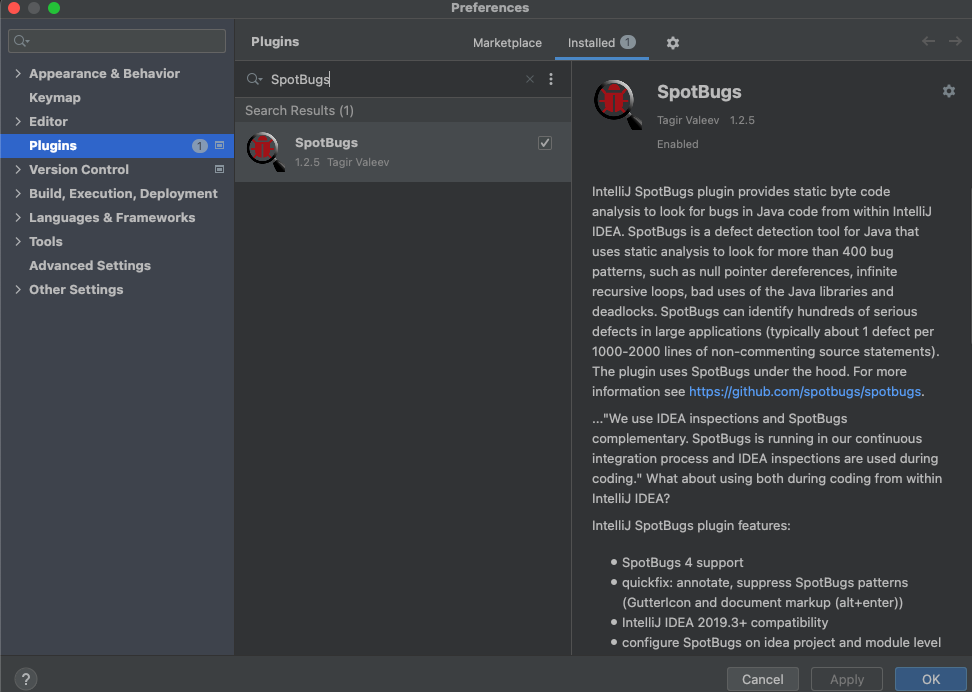Image resolution: width=972 pixels, height=692 pixels.
Task: Click the project-level icon beside Plugins
Action: coord(219,145)
